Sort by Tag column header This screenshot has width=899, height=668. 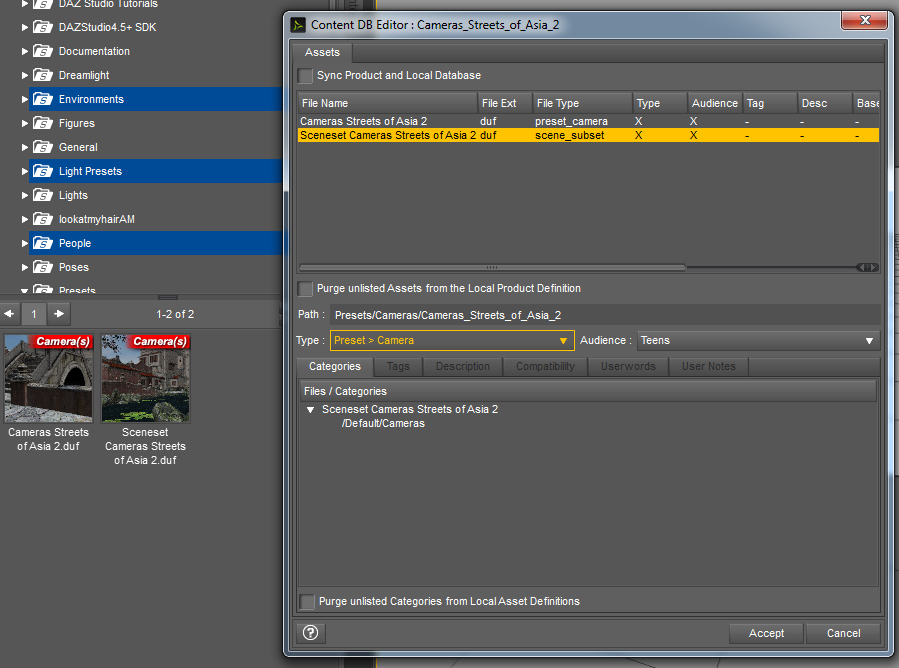[x=769, y=103]
